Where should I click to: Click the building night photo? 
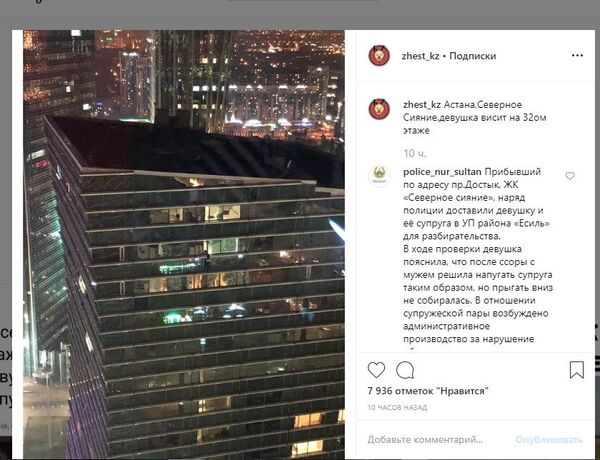click(x=184, y=245)
